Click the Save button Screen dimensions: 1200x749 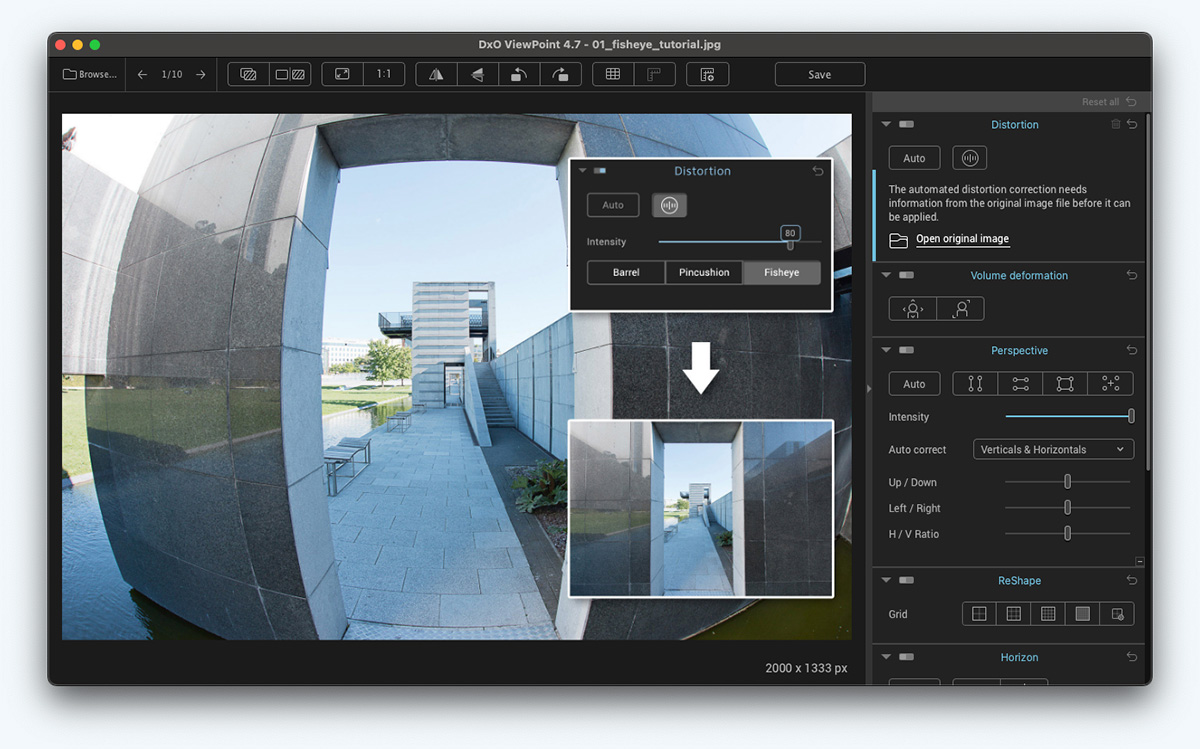819,75
